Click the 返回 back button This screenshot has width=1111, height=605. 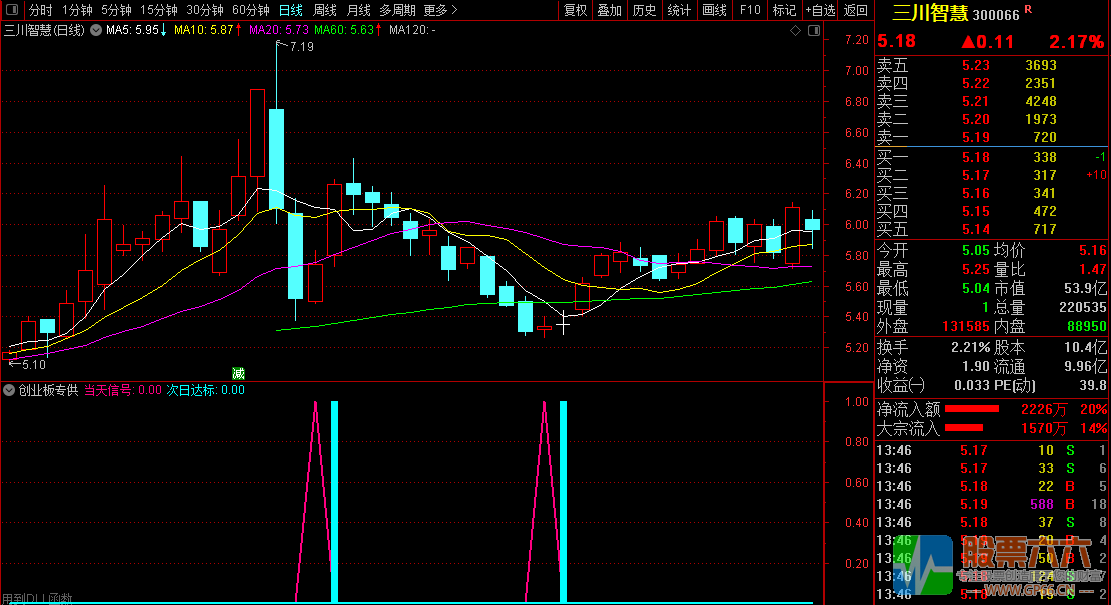point(856,10)
